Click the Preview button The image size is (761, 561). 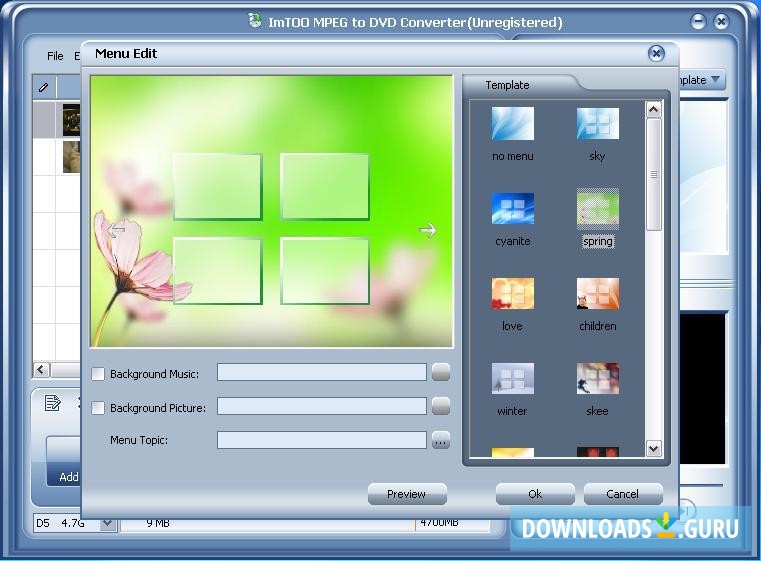click(x=407, y=494)
